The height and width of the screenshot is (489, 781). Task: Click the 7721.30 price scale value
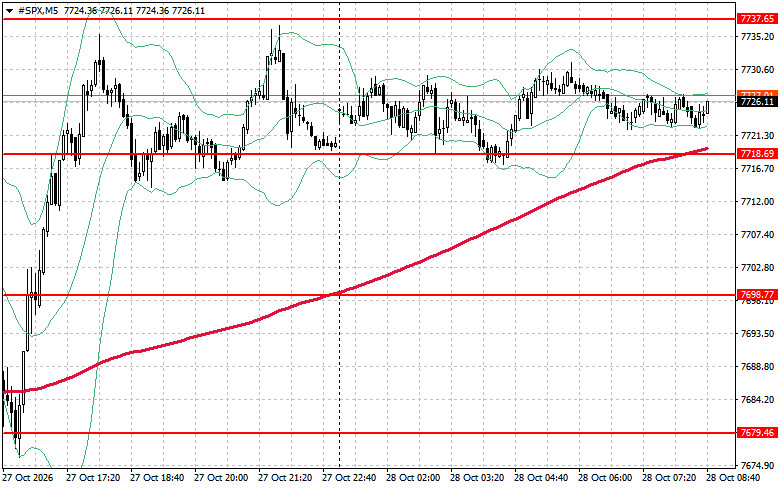pyautogui.click(x=758, y=135)
